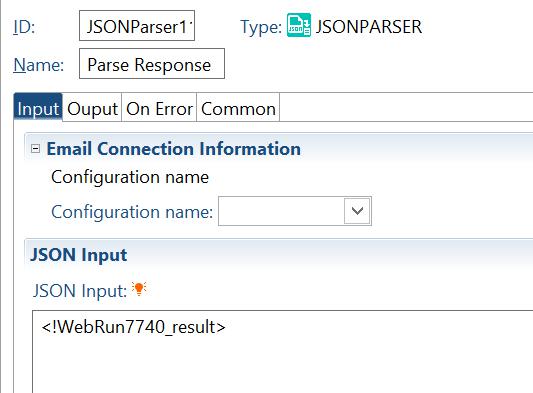Click the WebRun7740_result variable text
533x393 pixels.
point(133,327)
